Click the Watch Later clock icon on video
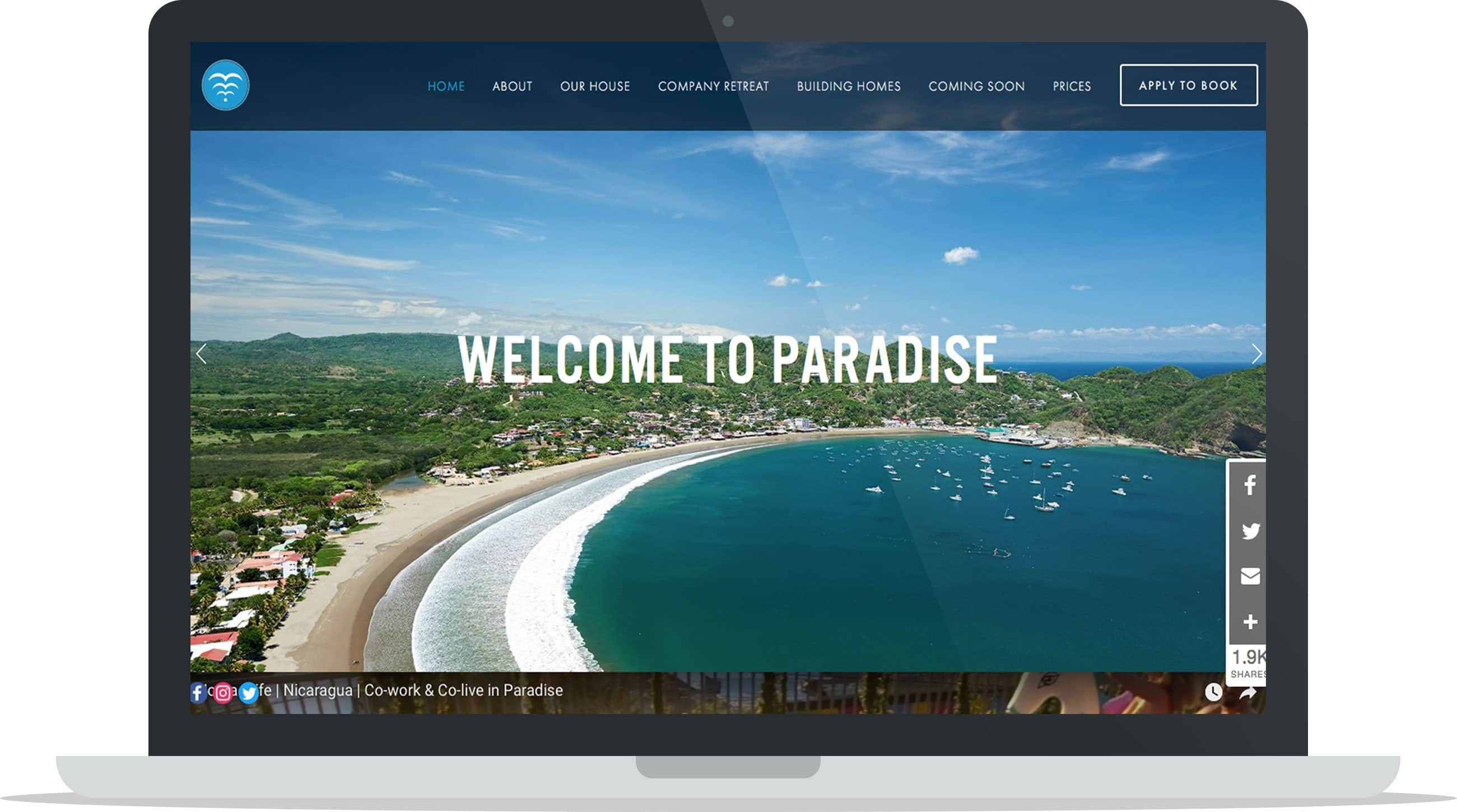Image resolution: width=1457 pixels, height=812 pixels. [x=1213, y=692]
